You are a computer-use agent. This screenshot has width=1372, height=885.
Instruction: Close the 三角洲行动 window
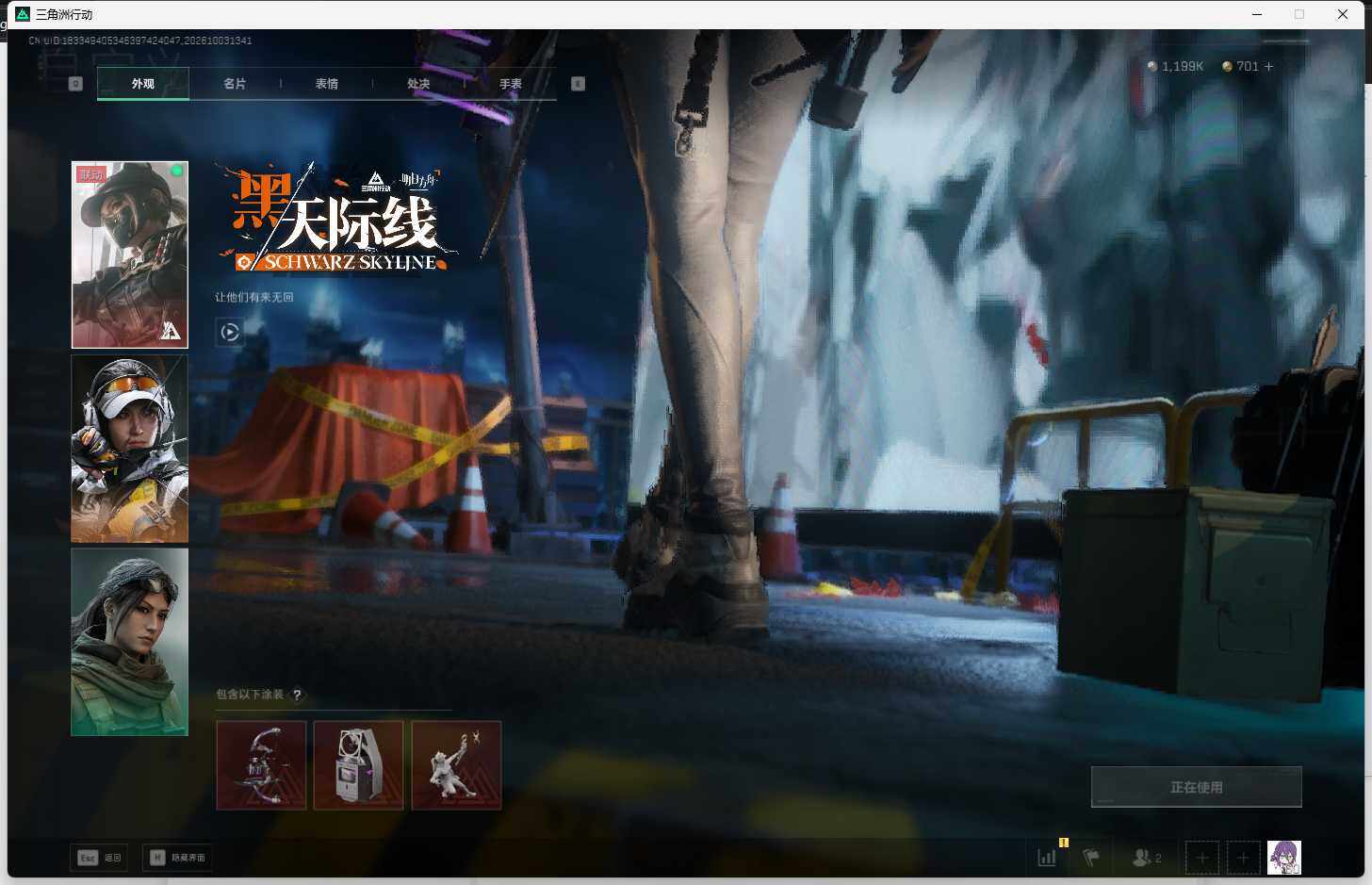tap(1343, 14)
